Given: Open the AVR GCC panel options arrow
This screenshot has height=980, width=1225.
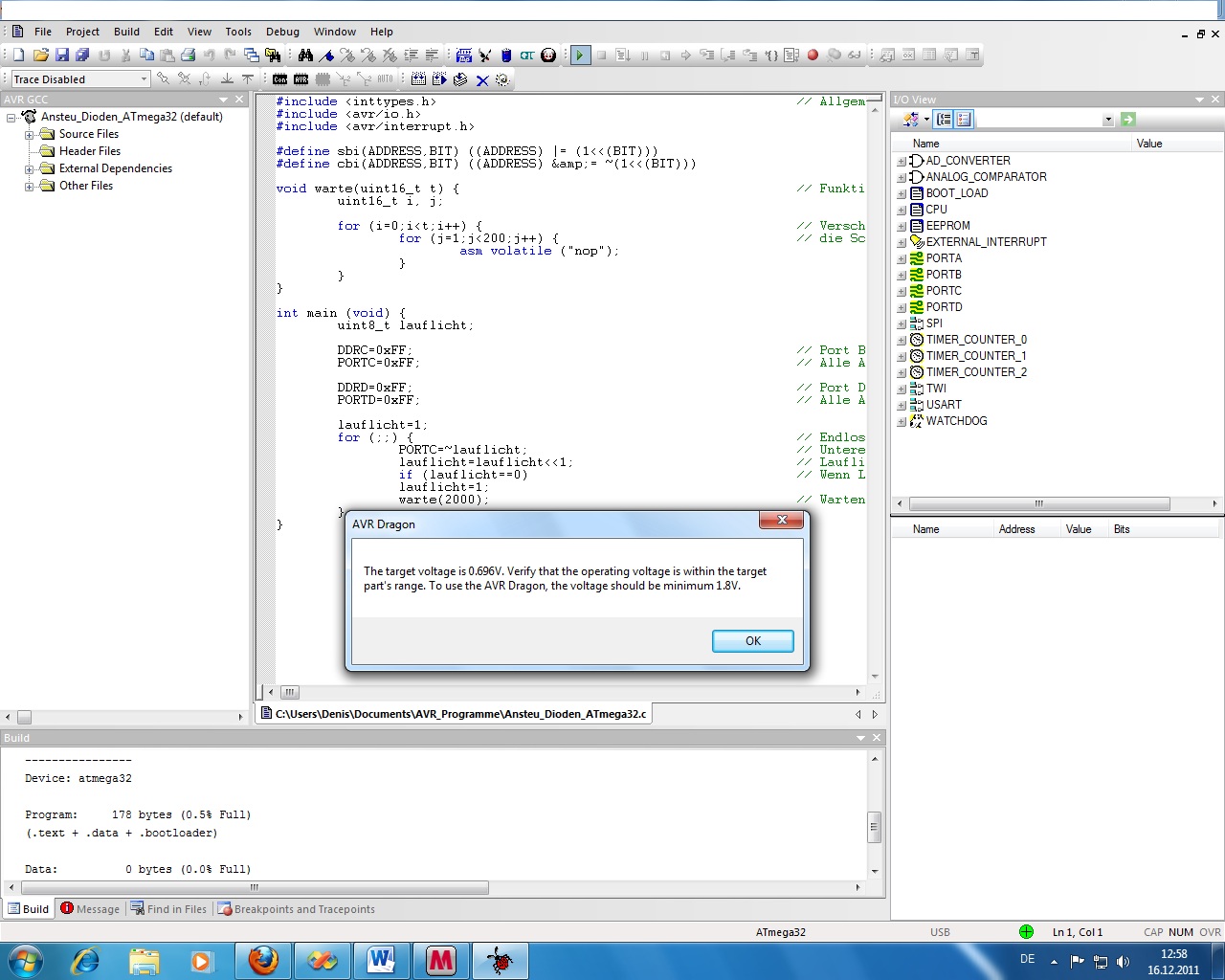Looking at the screenshot, I should tap(224, 100).
